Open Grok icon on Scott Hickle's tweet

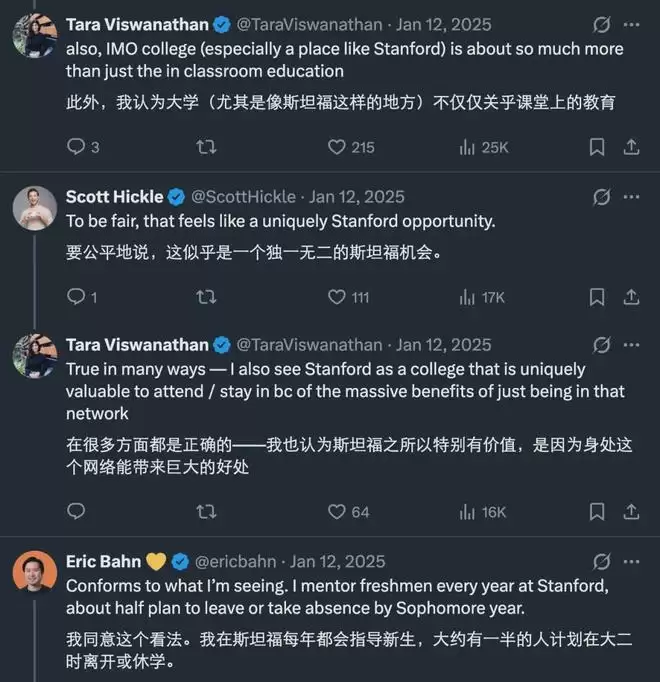point(601,196)
